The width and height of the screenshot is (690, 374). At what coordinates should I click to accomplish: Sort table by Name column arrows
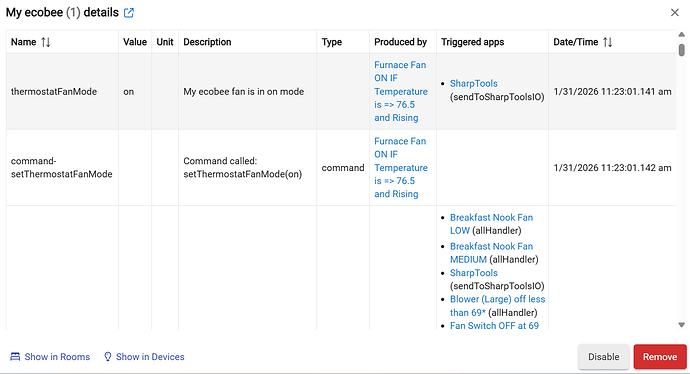tap(46, 42)
